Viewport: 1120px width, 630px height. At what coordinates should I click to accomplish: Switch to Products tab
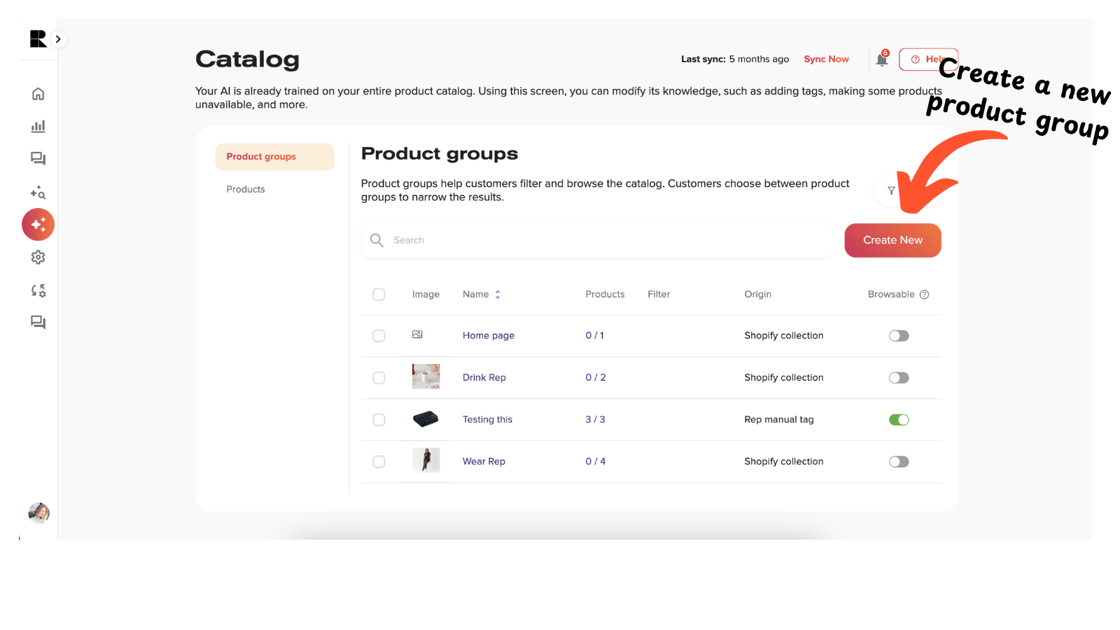pos(246,189)
